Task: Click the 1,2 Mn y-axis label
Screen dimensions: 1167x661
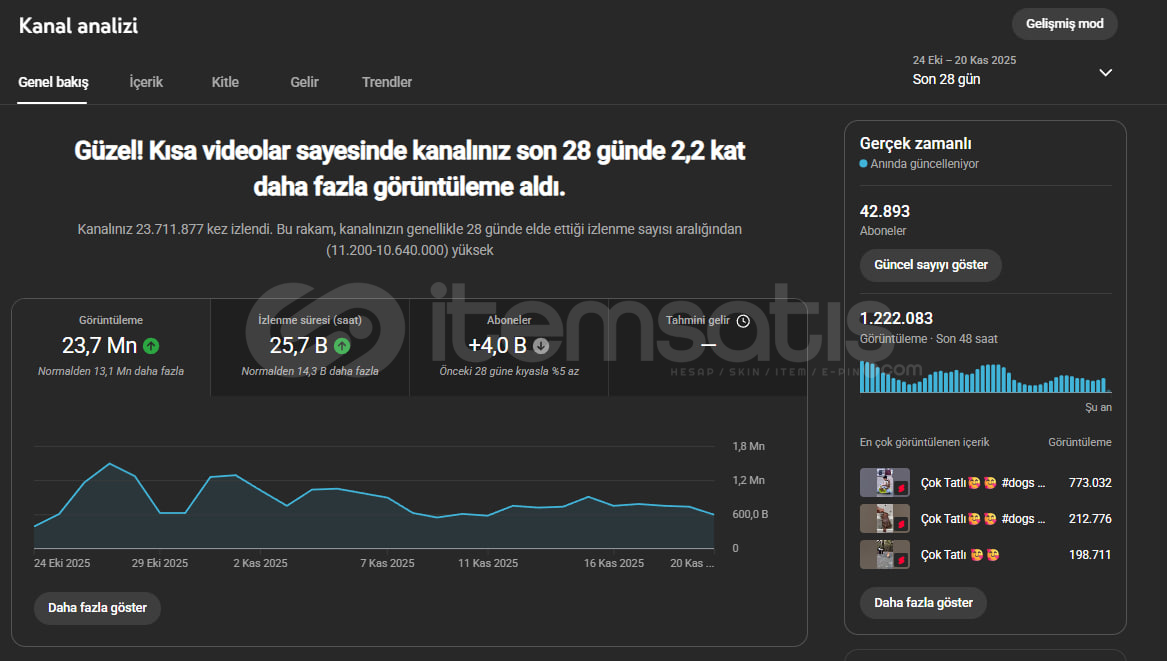Action: click(748, 481)
